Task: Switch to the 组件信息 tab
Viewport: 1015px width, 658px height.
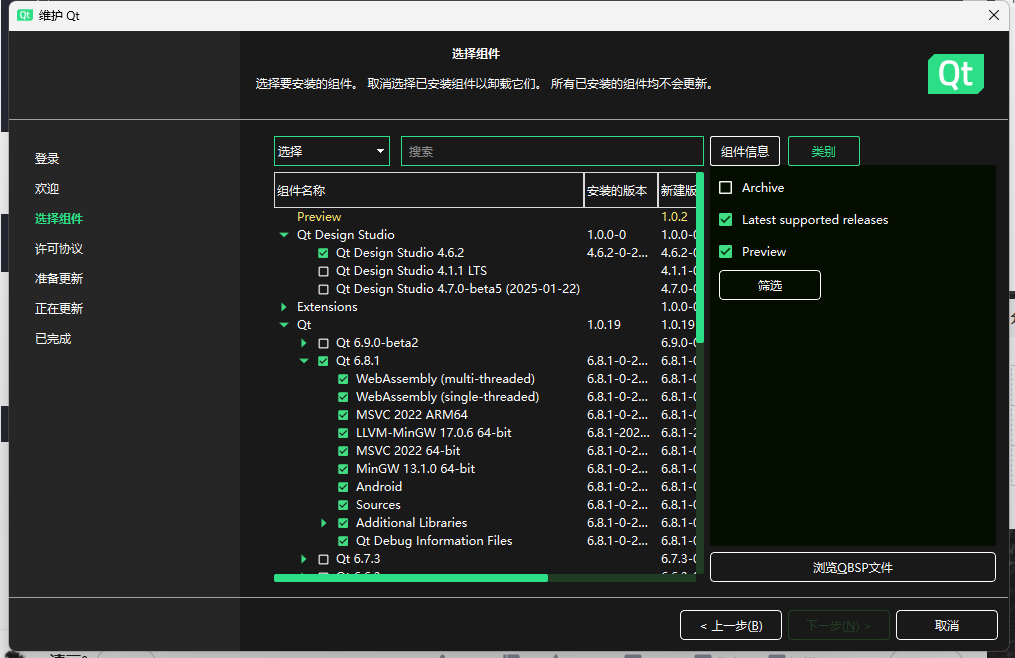Action: [744, 151]
